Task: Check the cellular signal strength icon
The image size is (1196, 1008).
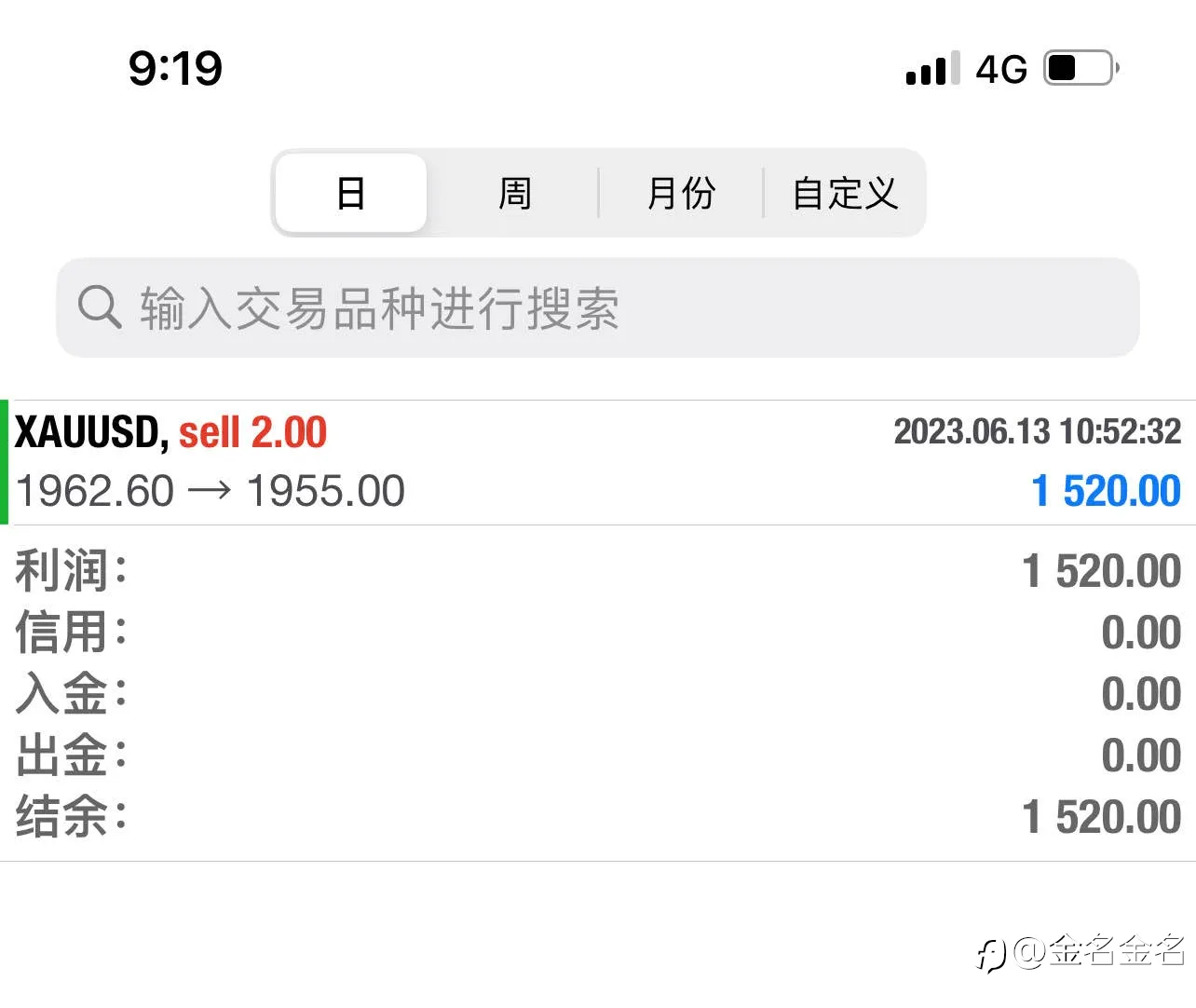Action: pyautogui.click(x=932, y=69)
